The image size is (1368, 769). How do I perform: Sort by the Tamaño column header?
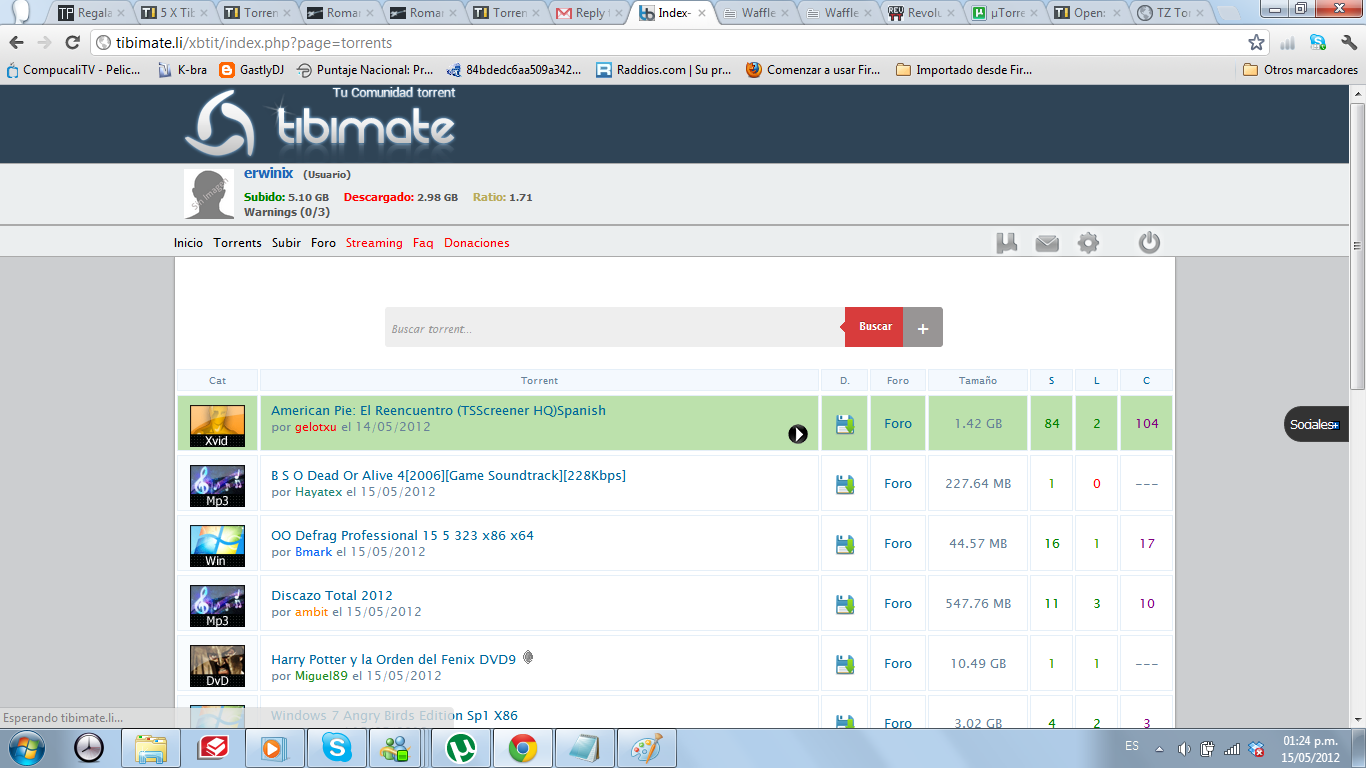pyautogui.click(x=978, y=380)
